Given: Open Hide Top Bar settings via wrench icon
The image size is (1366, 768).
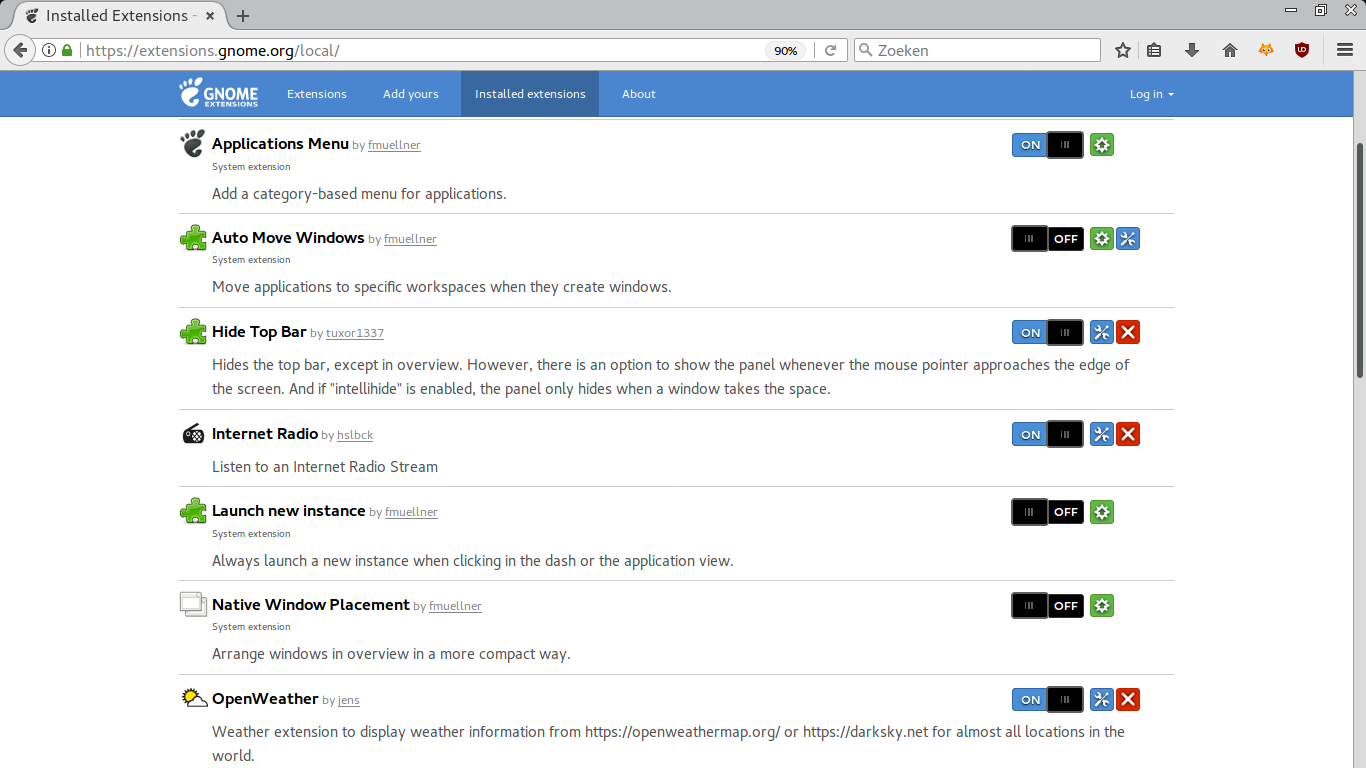Looking at the screenshot, I should [1101, 333].
